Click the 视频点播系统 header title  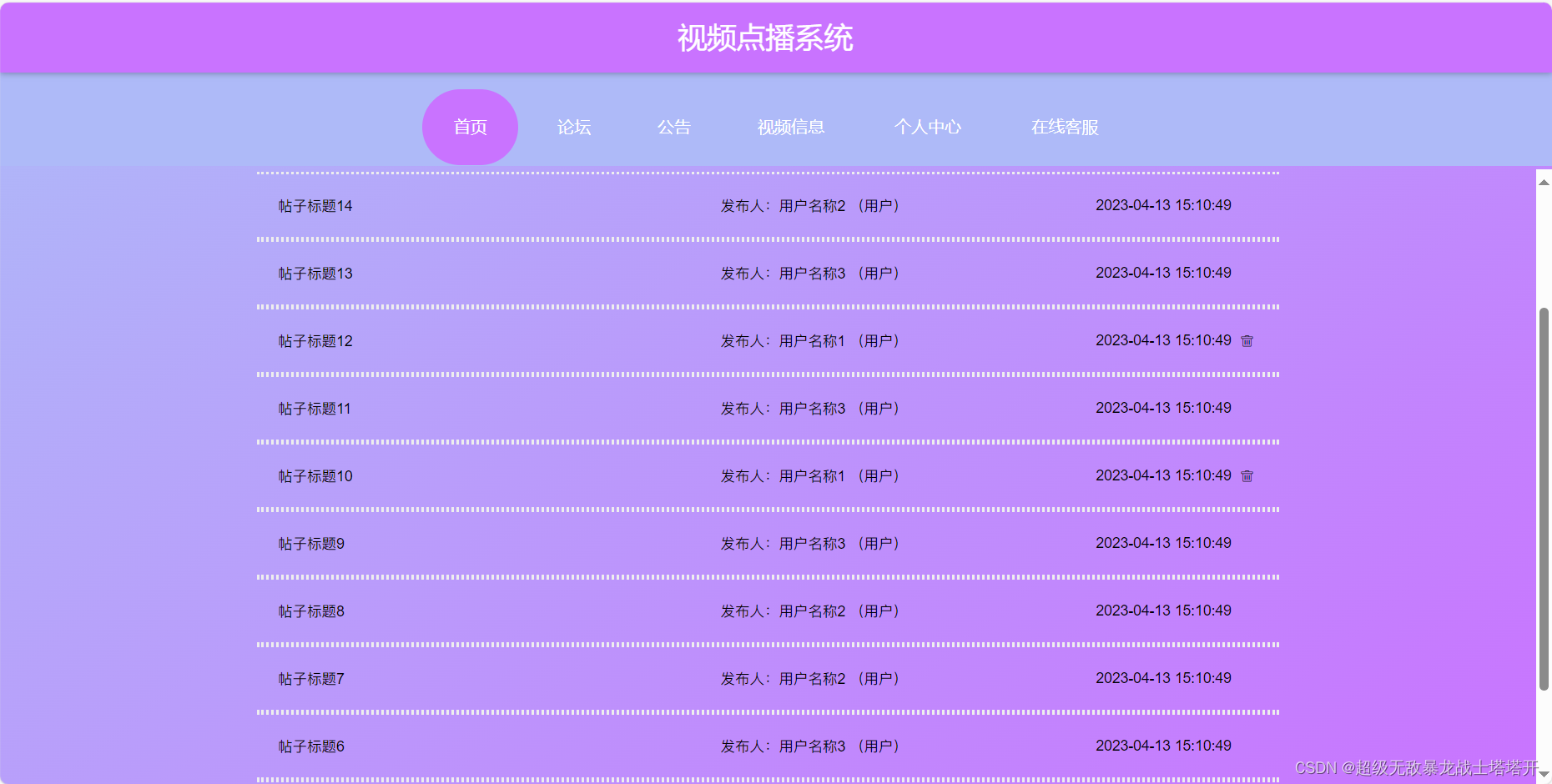pyautogui.click(x=765, y=38)
